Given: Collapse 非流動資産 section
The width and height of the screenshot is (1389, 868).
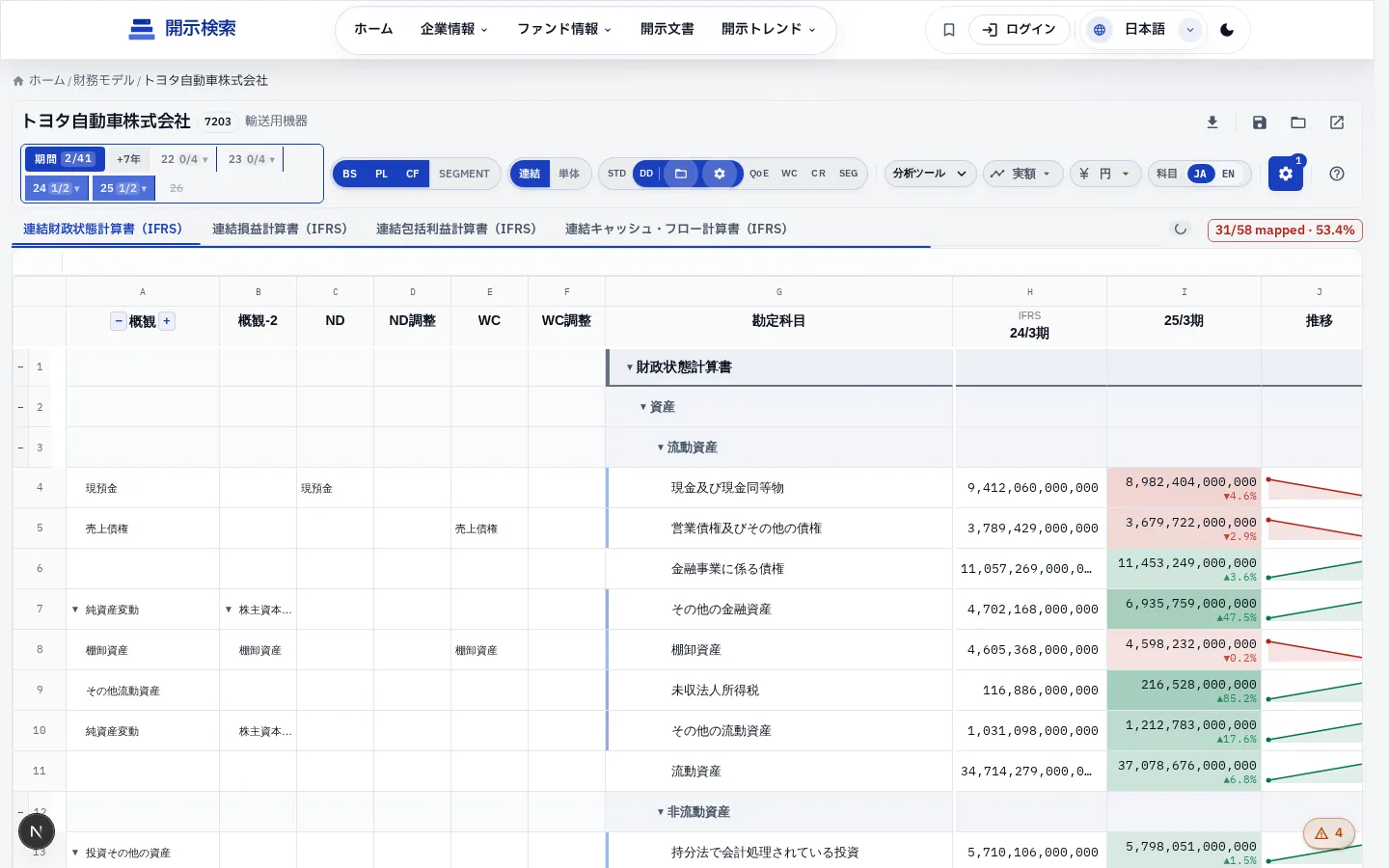Looking at the screenshot, I should pyautogui.click(x=661, y=812).
